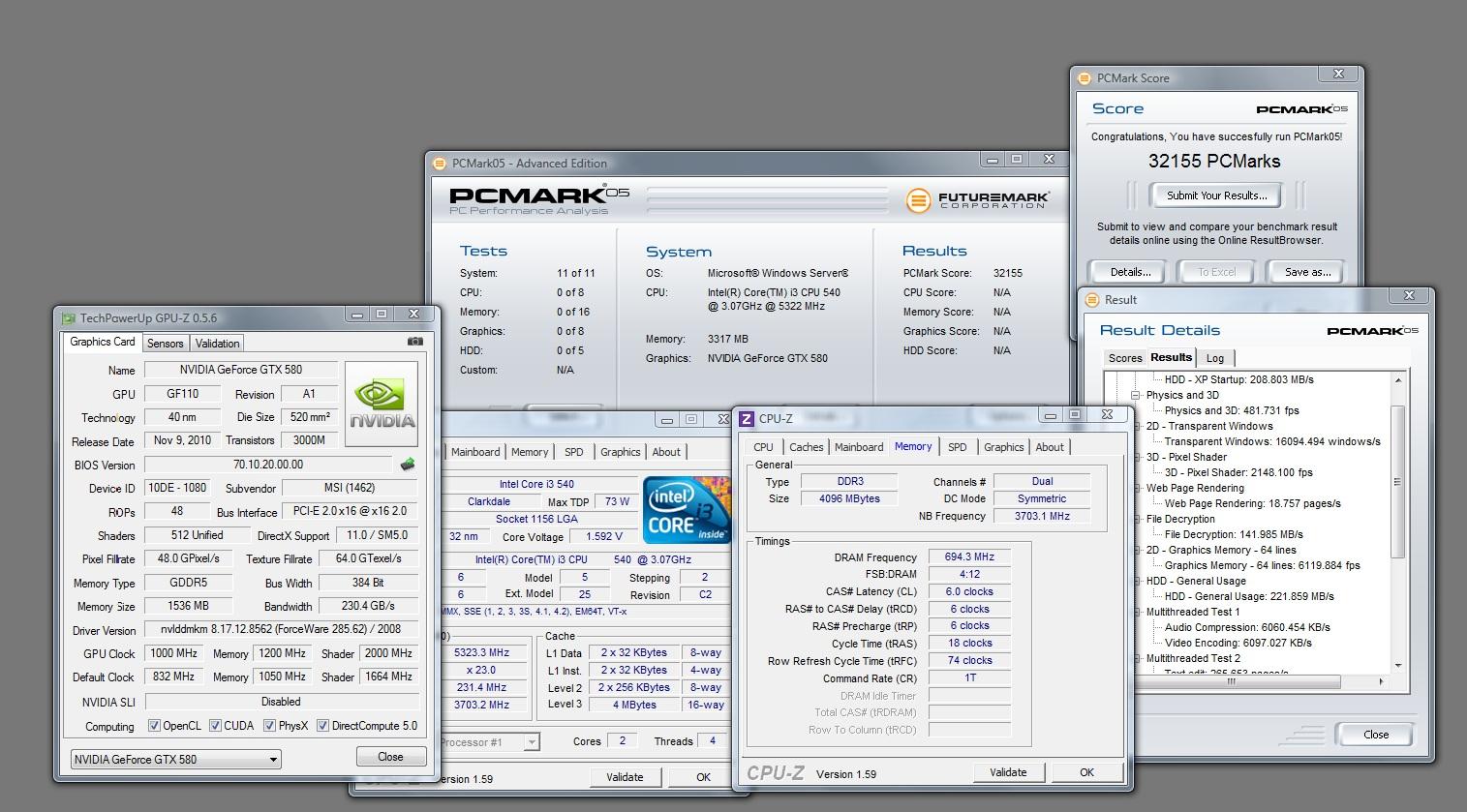Click the Details... button
The height and width of the screenshot is (812, 1467).
(1130, 272)
